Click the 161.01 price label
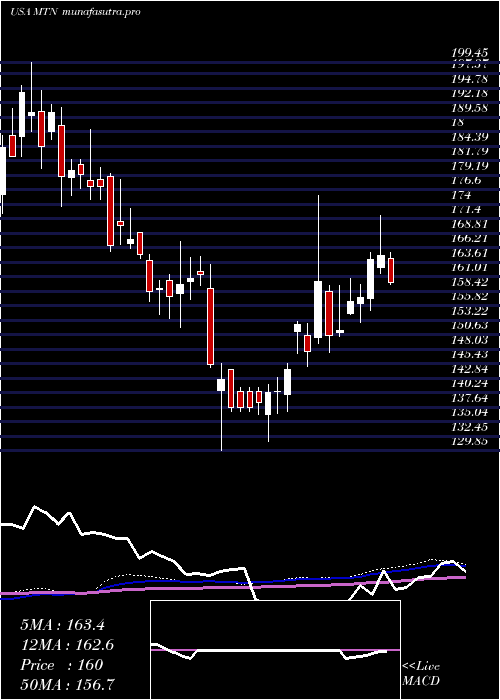This screenshot has height=700, width=500. click(x=470, y=267)
